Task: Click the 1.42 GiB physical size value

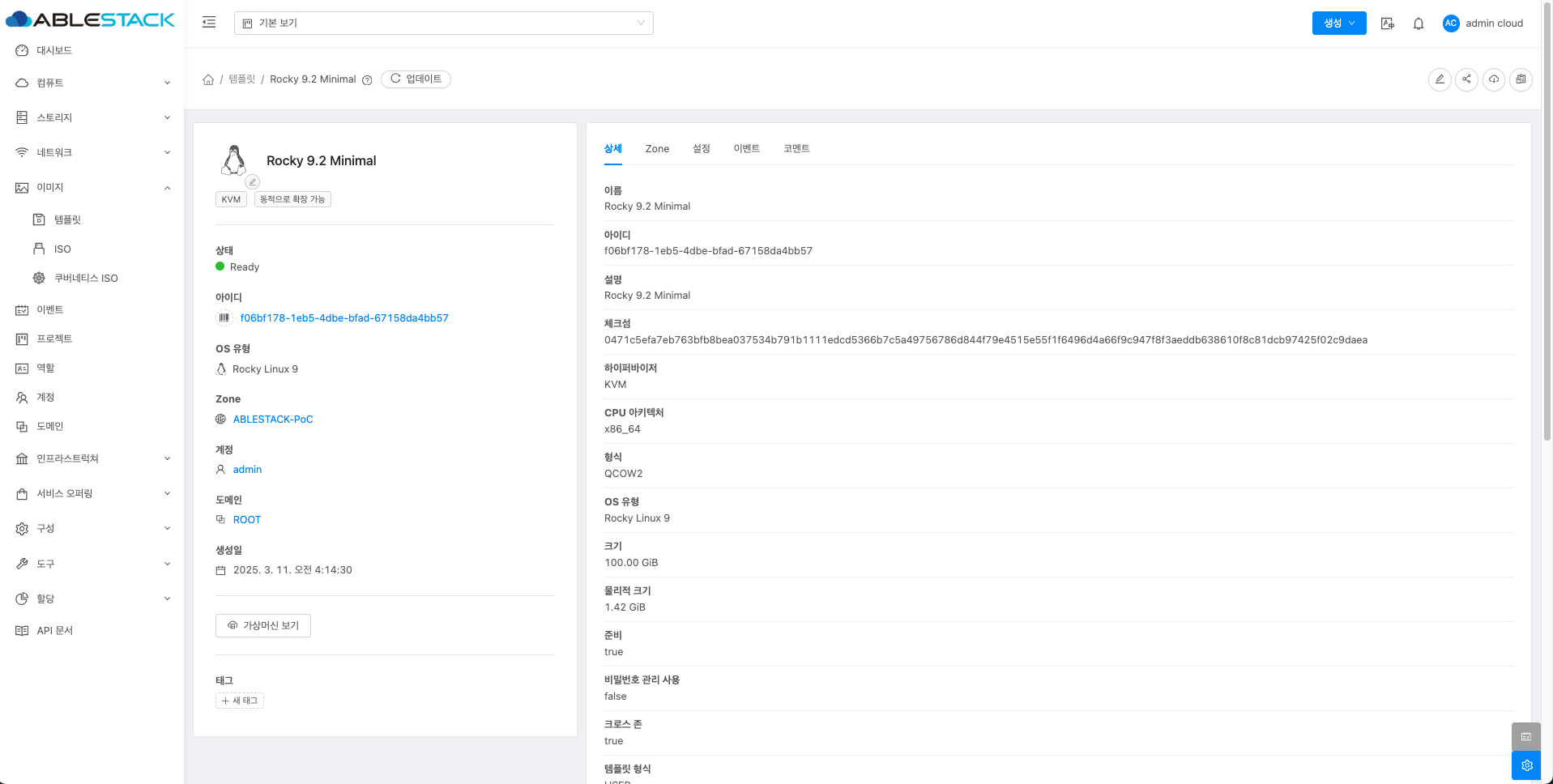Action: (x=625, y=607)
